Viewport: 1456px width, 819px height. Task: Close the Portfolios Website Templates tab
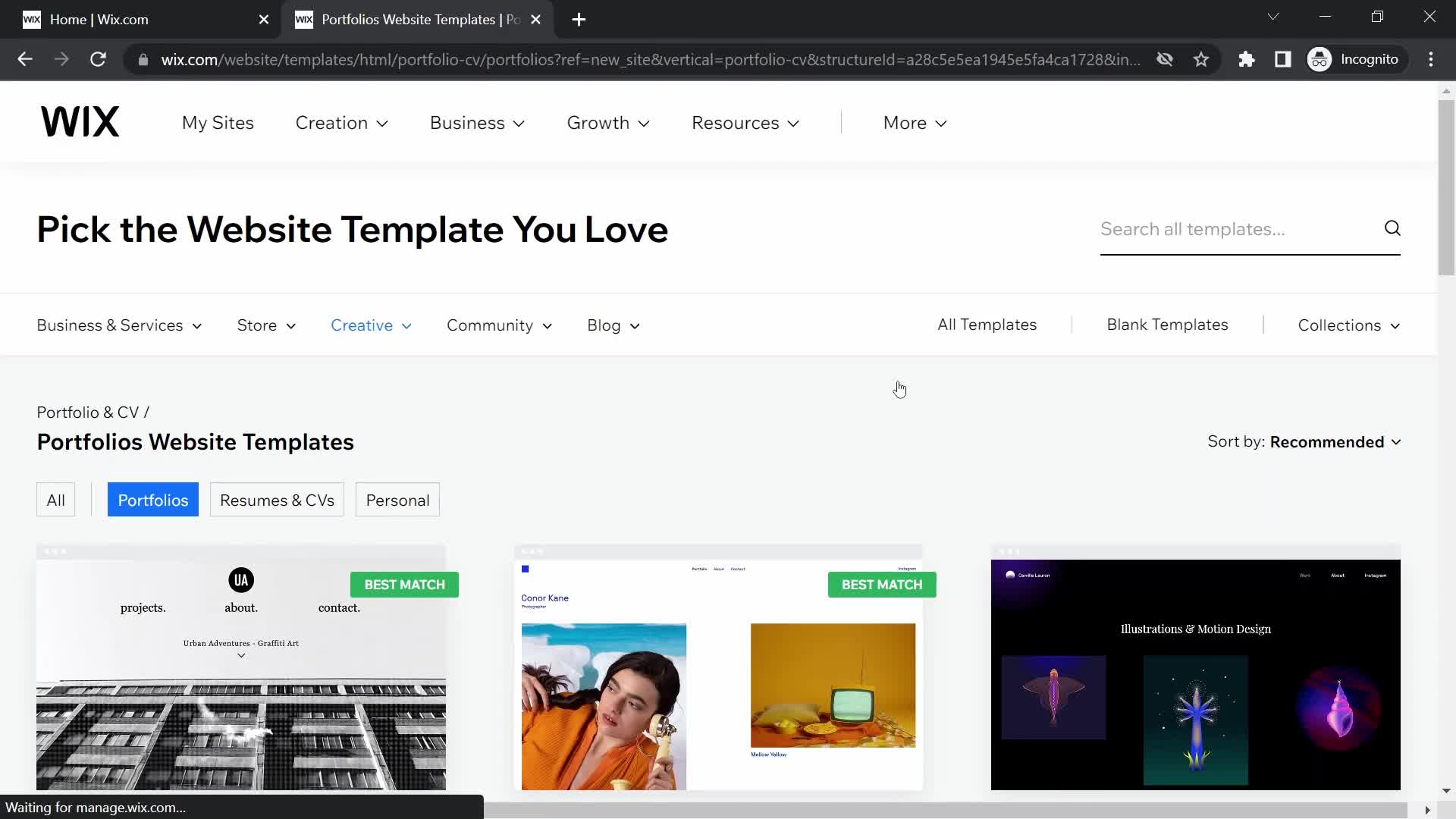pos(536,20)
